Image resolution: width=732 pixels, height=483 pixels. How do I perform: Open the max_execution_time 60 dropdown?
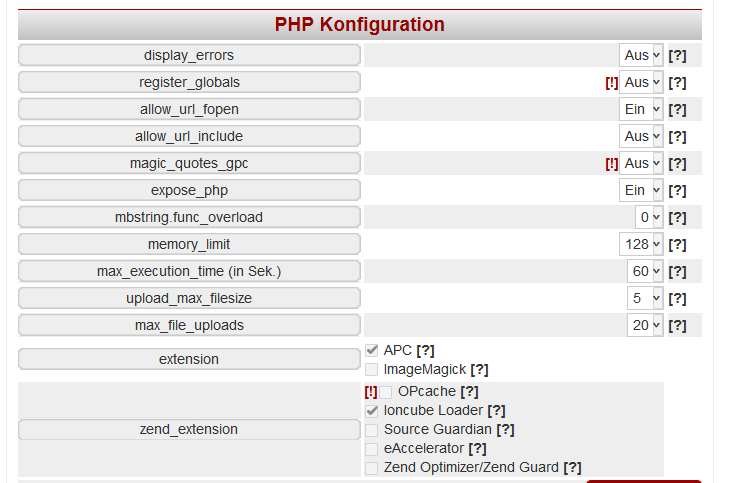[x=645, y=272]
